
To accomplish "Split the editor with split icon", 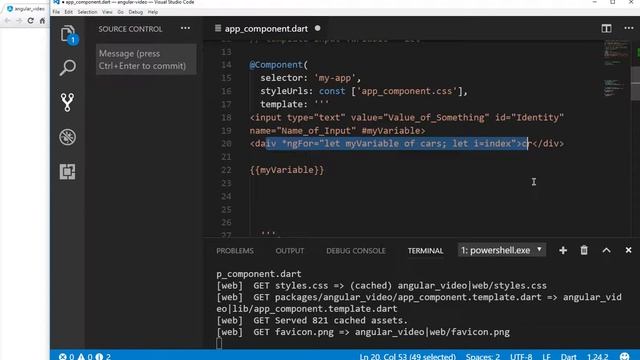I will pos(606,28).
